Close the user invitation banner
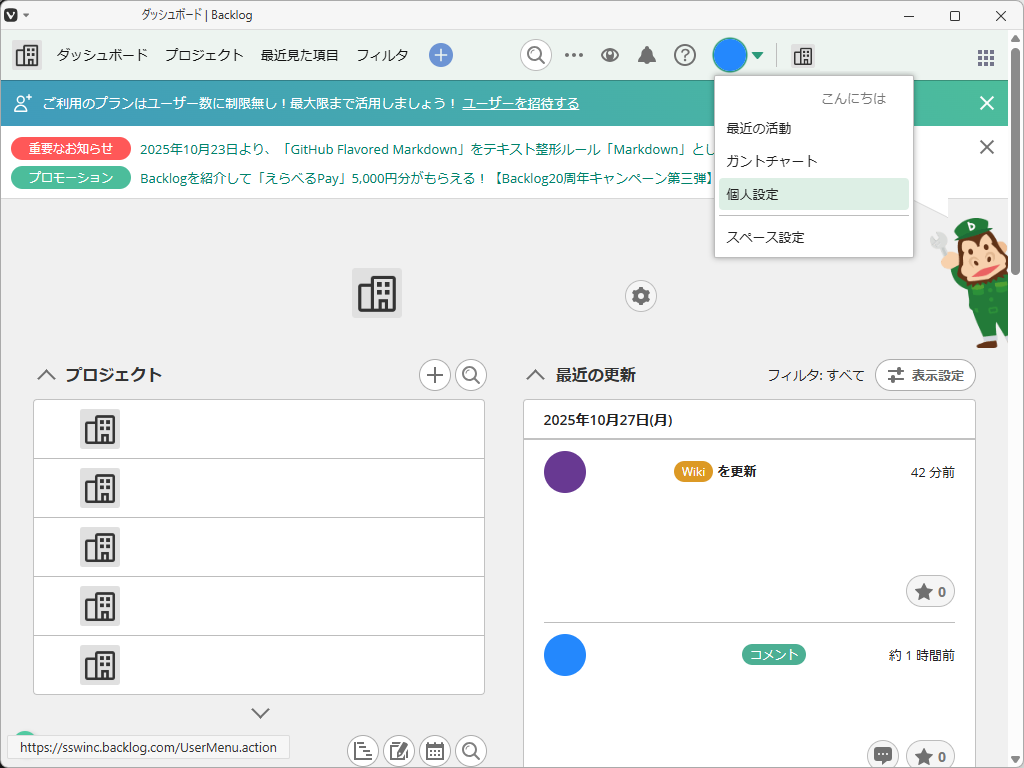Viewport: 1024px width, 768px height. tap(987, 103)
